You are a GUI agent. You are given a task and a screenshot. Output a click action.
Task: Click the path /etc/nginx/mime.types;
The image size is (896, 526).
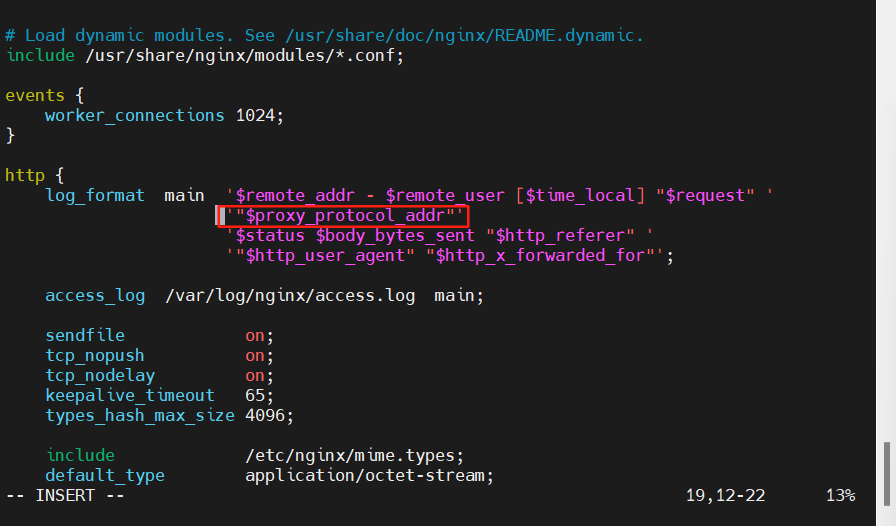click(355, 456)
